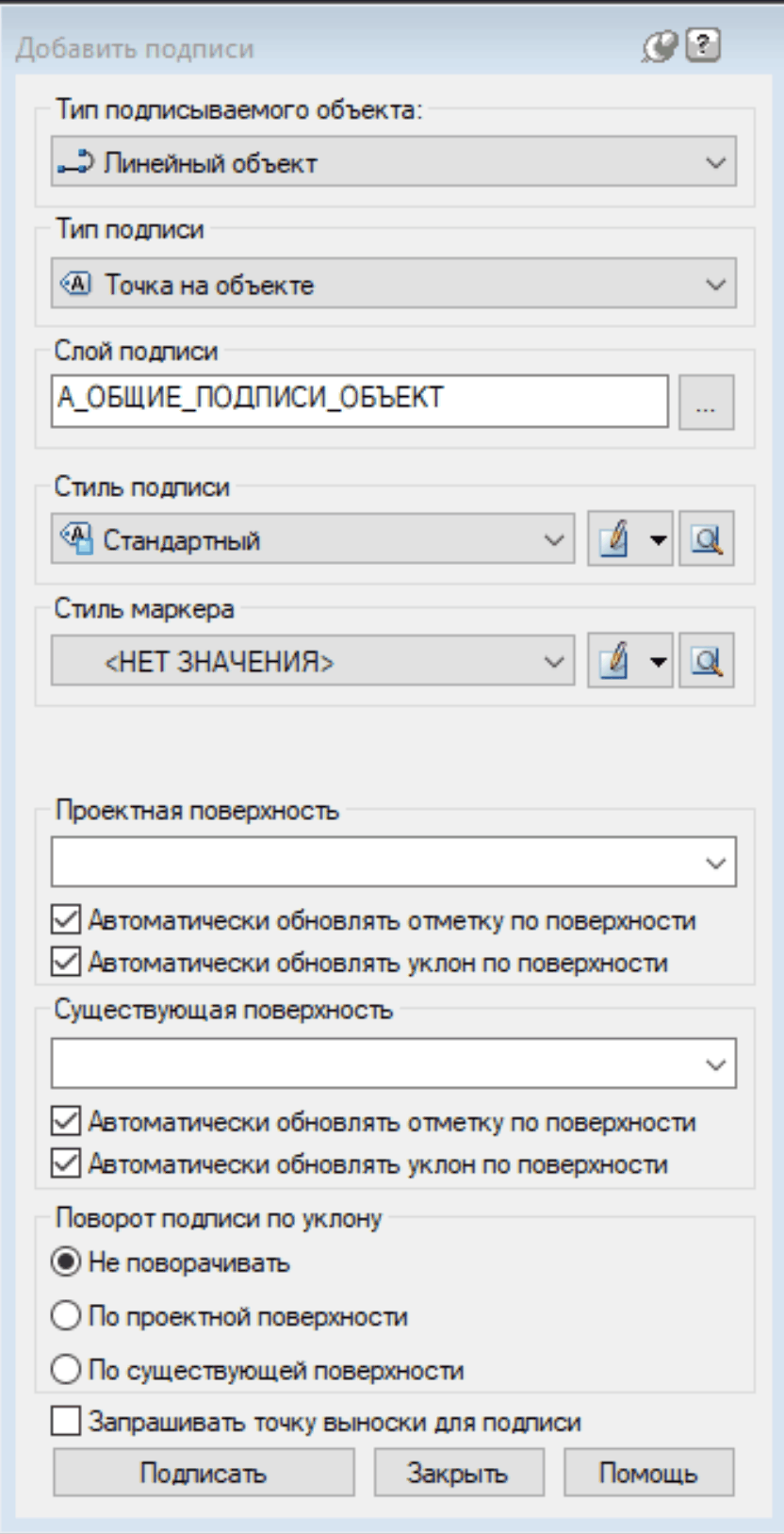The width and height of the screenshot is (784, 1534).
Task: Enable Запрашивать точку выноски для подписи
Action: pyautogui.click(x=66, y=1421)
